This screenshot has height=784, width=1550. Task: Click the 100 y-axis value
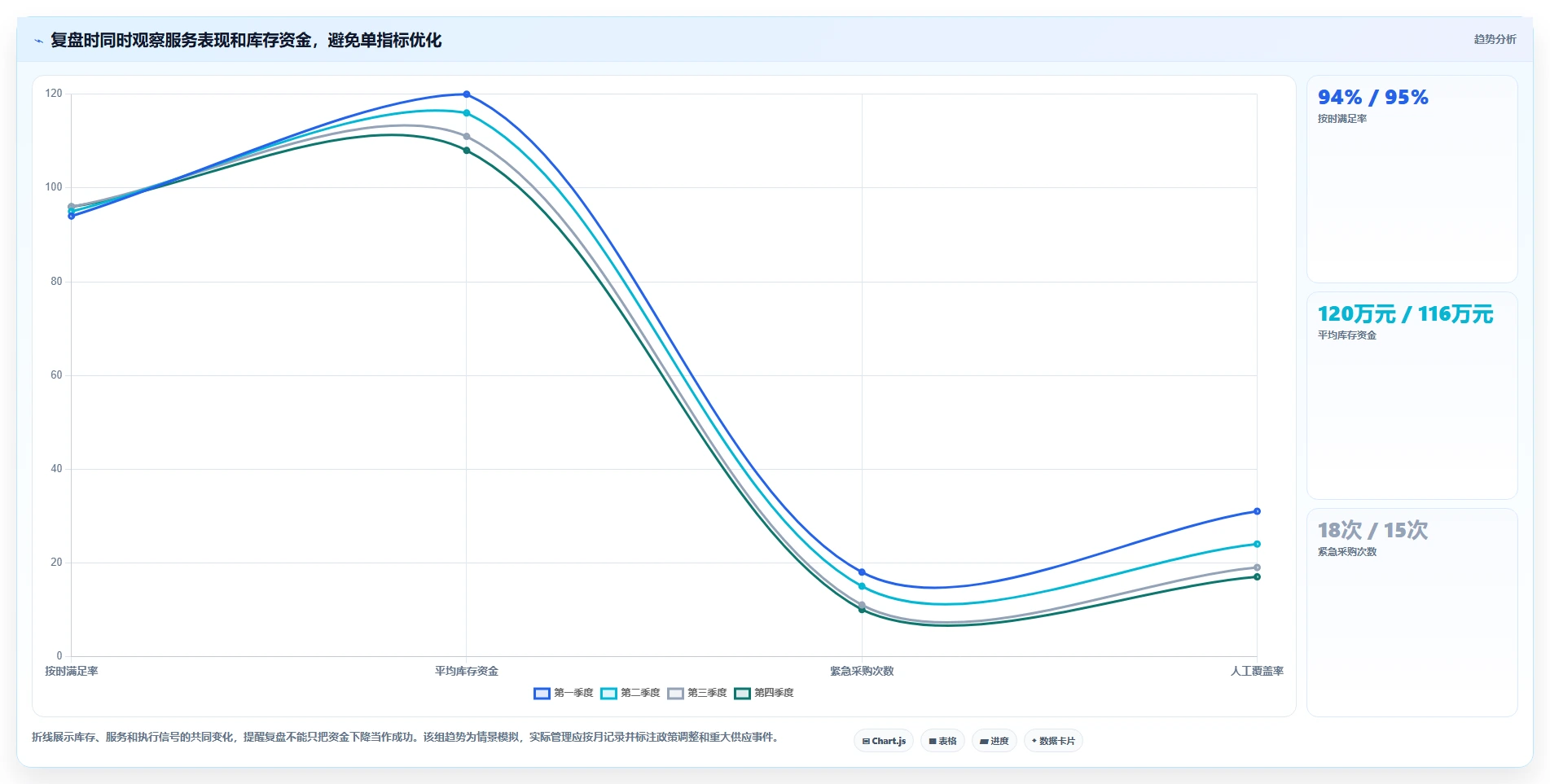[x=54, y=187]
